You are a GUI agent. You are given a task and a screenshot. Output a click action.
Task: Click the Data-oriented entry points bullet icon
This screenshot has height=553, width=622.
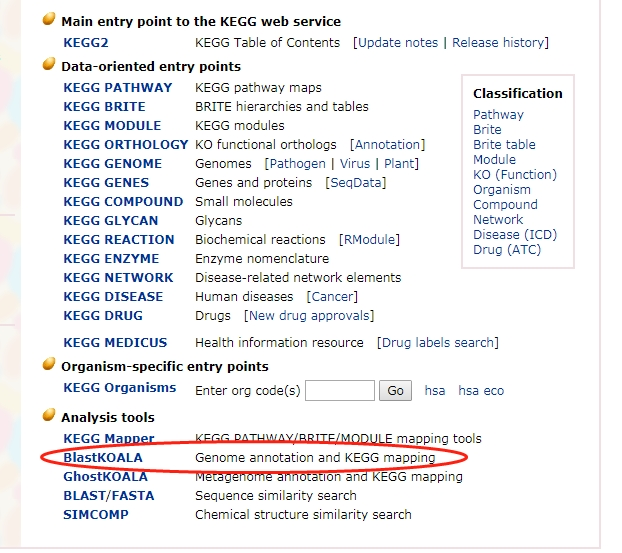click(49, 65)
